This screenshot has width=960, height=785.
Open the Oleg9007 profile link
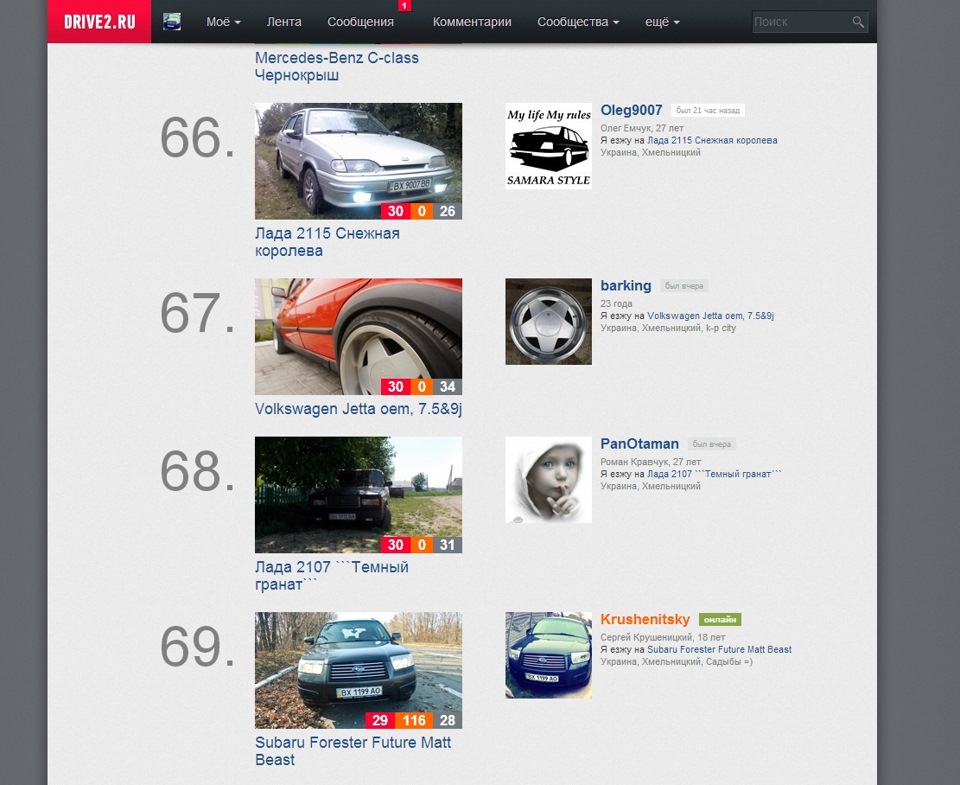click(631, 110)
